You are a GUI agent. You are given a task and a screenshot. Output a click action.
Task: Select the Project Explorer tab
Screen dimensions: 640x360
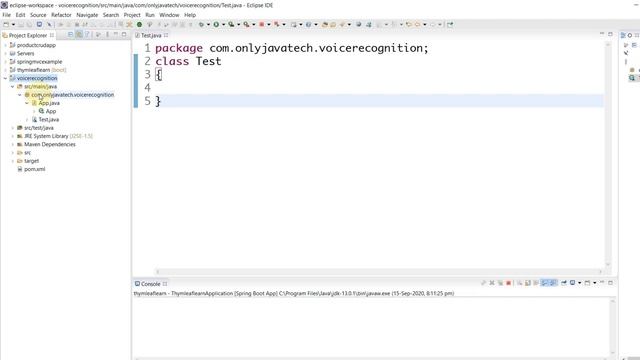pyautogui.click(x=28, y=36)
